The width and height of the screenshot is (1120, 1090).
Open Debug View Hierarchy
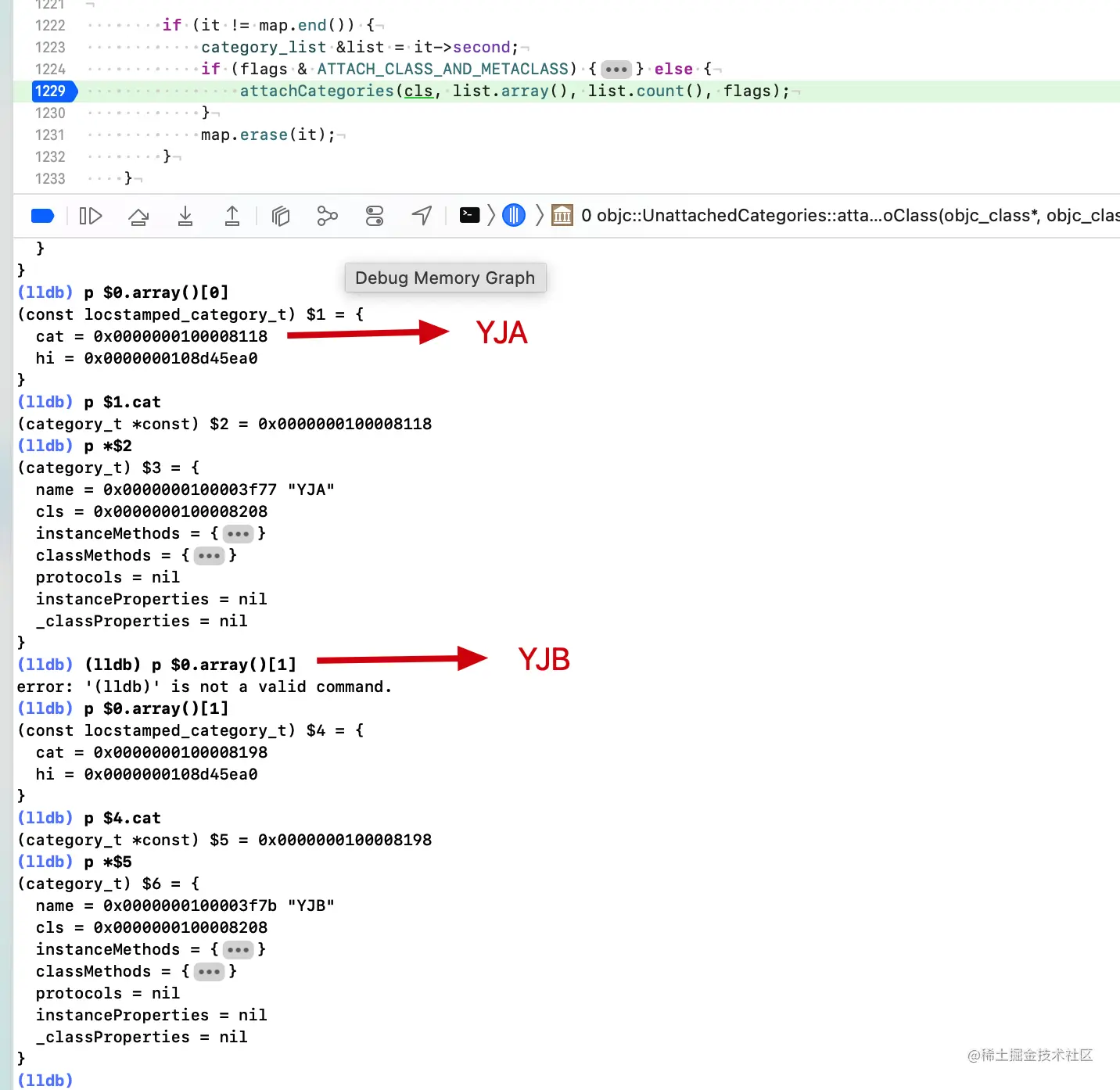click(281, 216)
